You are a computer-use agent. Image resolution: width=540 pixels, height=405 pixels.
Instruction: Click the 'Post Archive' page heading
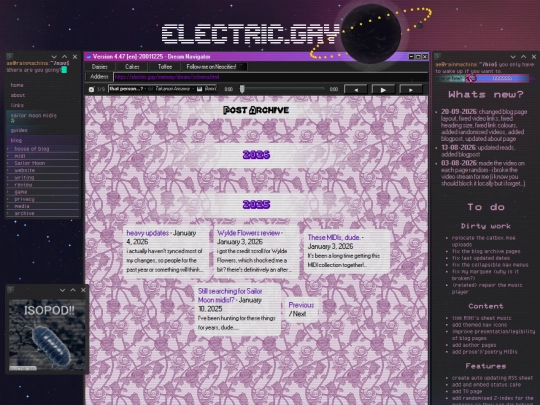(x=256, y=110)
